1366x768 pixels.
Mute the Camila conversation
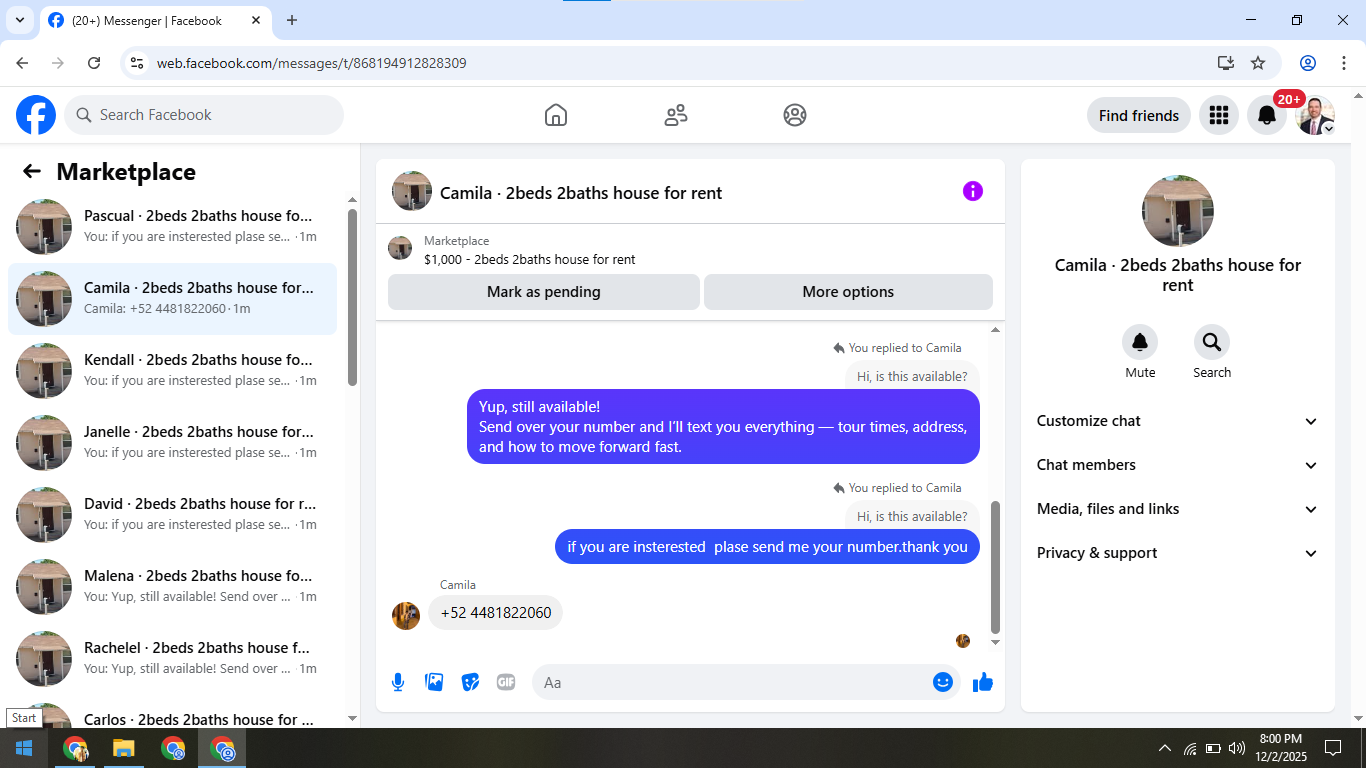point(1140,343)
